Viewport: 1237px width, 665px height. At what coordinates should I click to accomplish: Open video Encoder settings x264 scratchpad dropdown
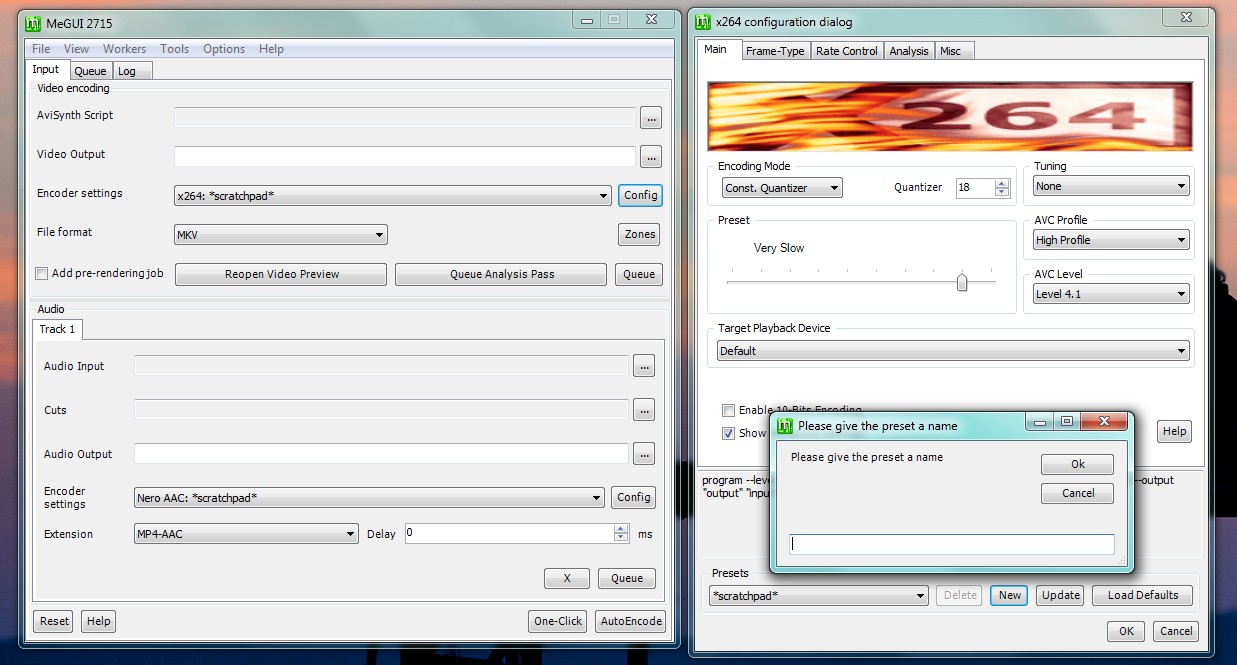point(393,196)
